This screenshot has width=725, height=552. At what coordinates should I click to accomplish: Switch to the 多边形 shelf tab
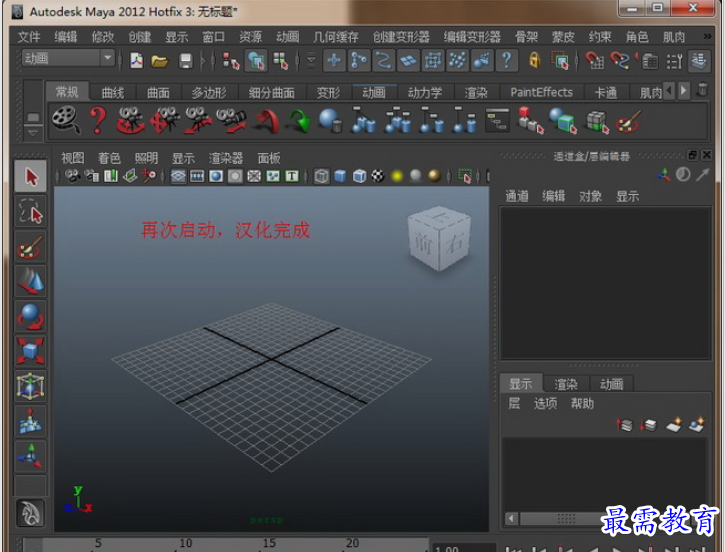209,93
